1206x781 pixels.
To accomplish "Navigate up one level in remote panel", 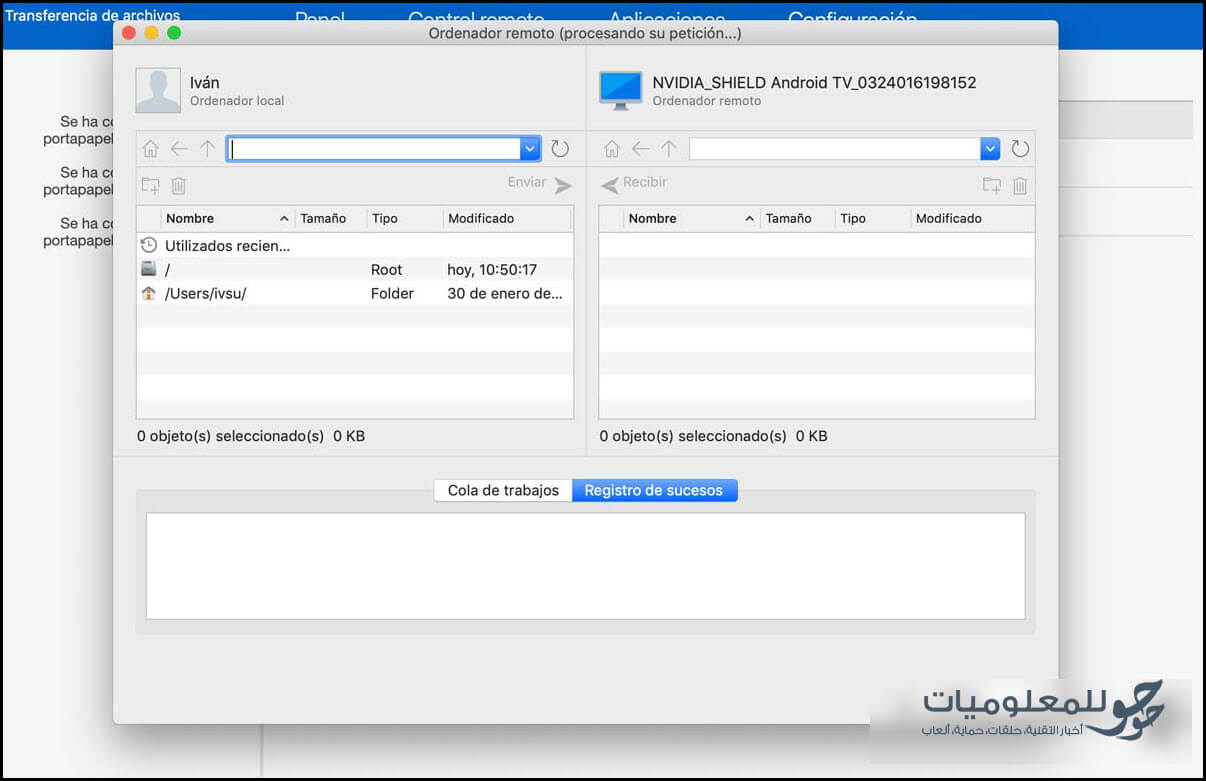I will click(669, 149).
